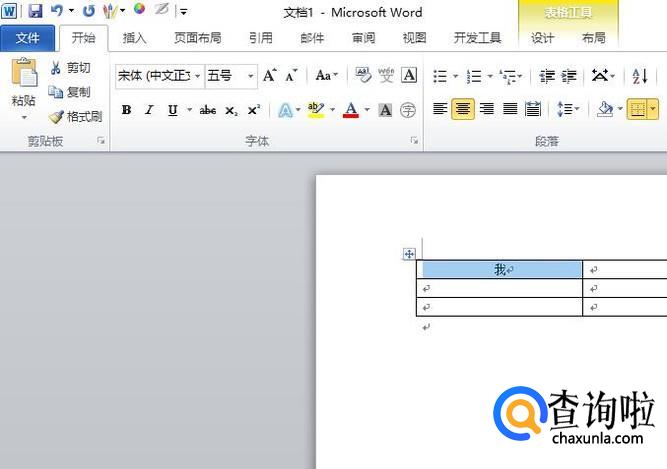
Task: Click the empty first-column cell below 我
Action: click(499, 288)
